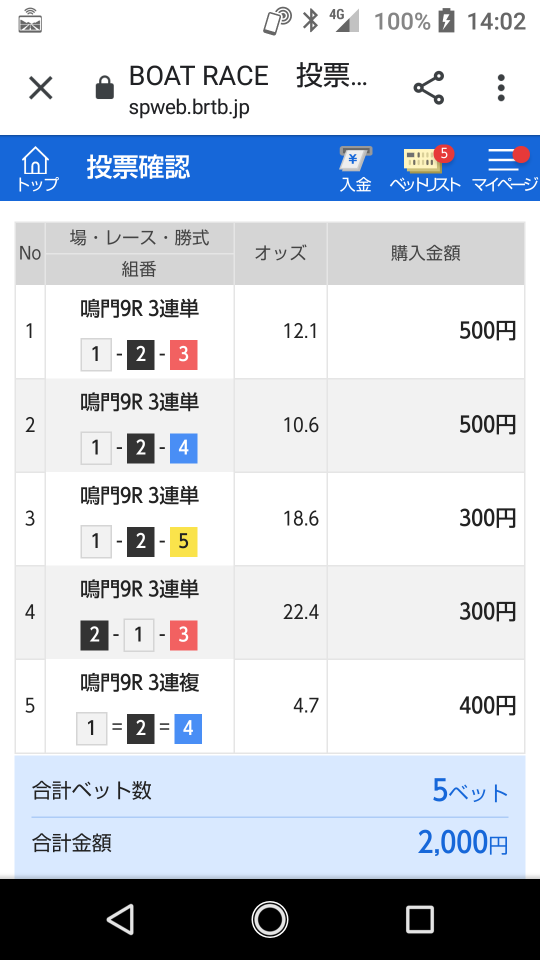
Task: Tap the Android back navigation button
Action: point(120,919)
